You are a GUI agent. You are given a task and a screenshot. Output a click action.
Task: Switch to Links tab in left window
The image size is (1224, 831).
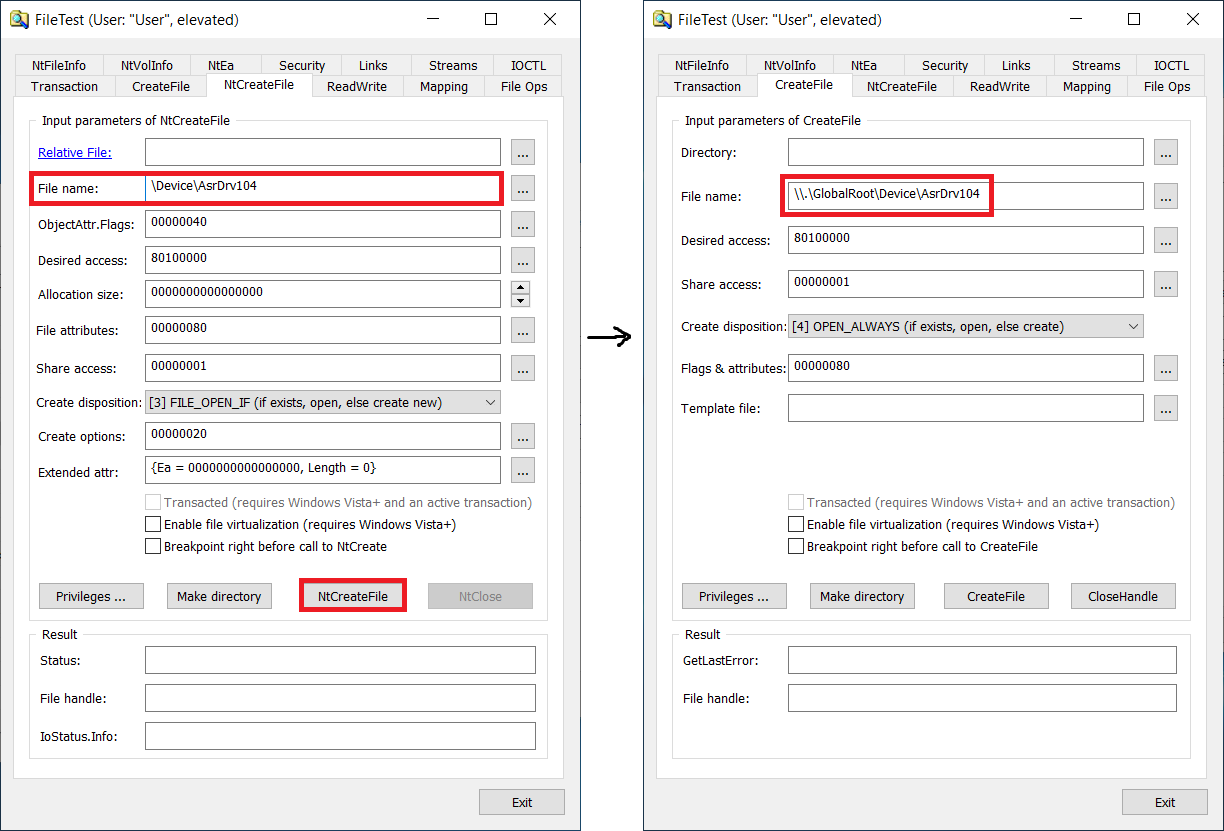[373, 65]
